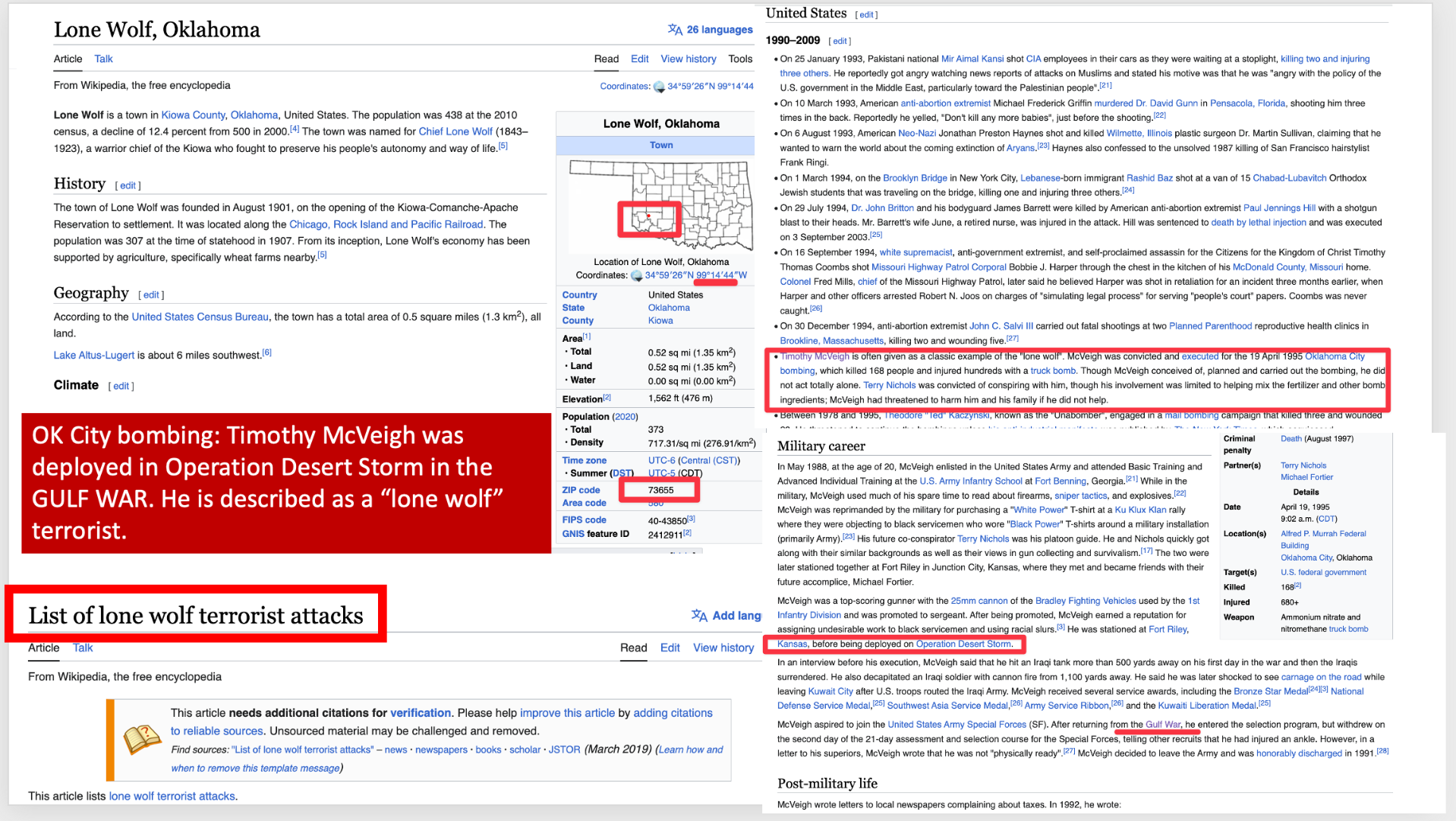Click the anti-abortion extremist link
Image resolution: width=1456 pixels, height=821 pixels.
pyautogui.click(x=945, y=103)
